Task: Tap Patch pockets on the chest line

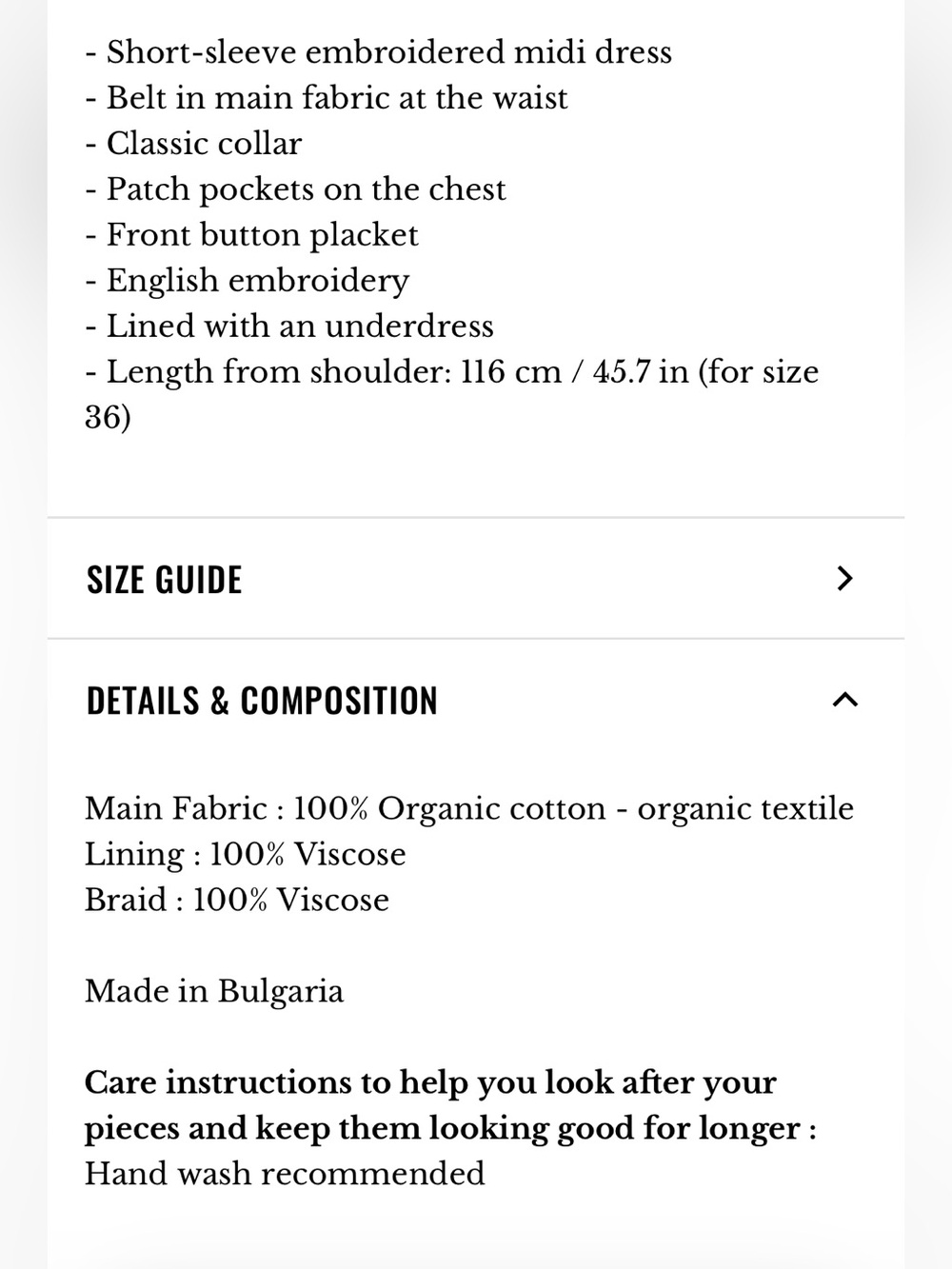Action: (x=295, y=188)
